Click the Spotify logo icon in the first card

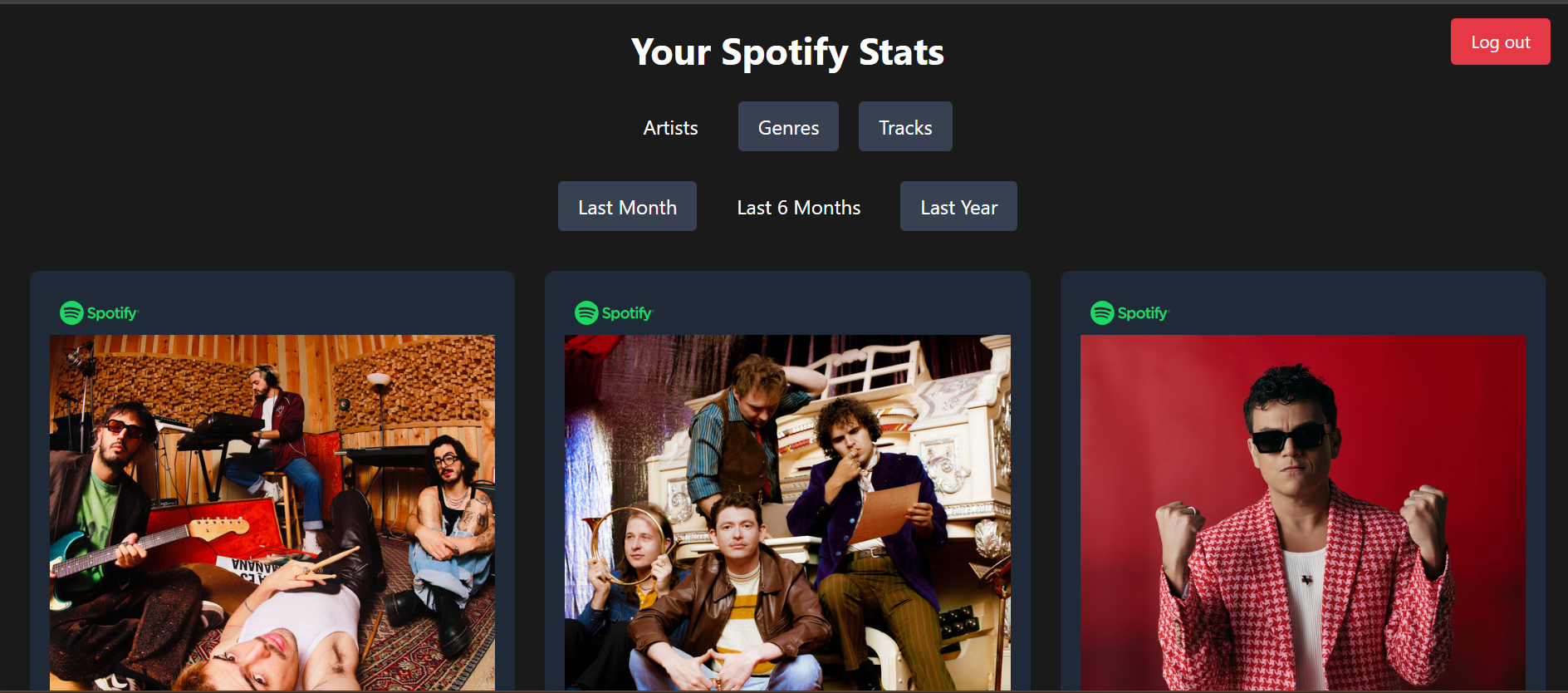click(71, 313)
